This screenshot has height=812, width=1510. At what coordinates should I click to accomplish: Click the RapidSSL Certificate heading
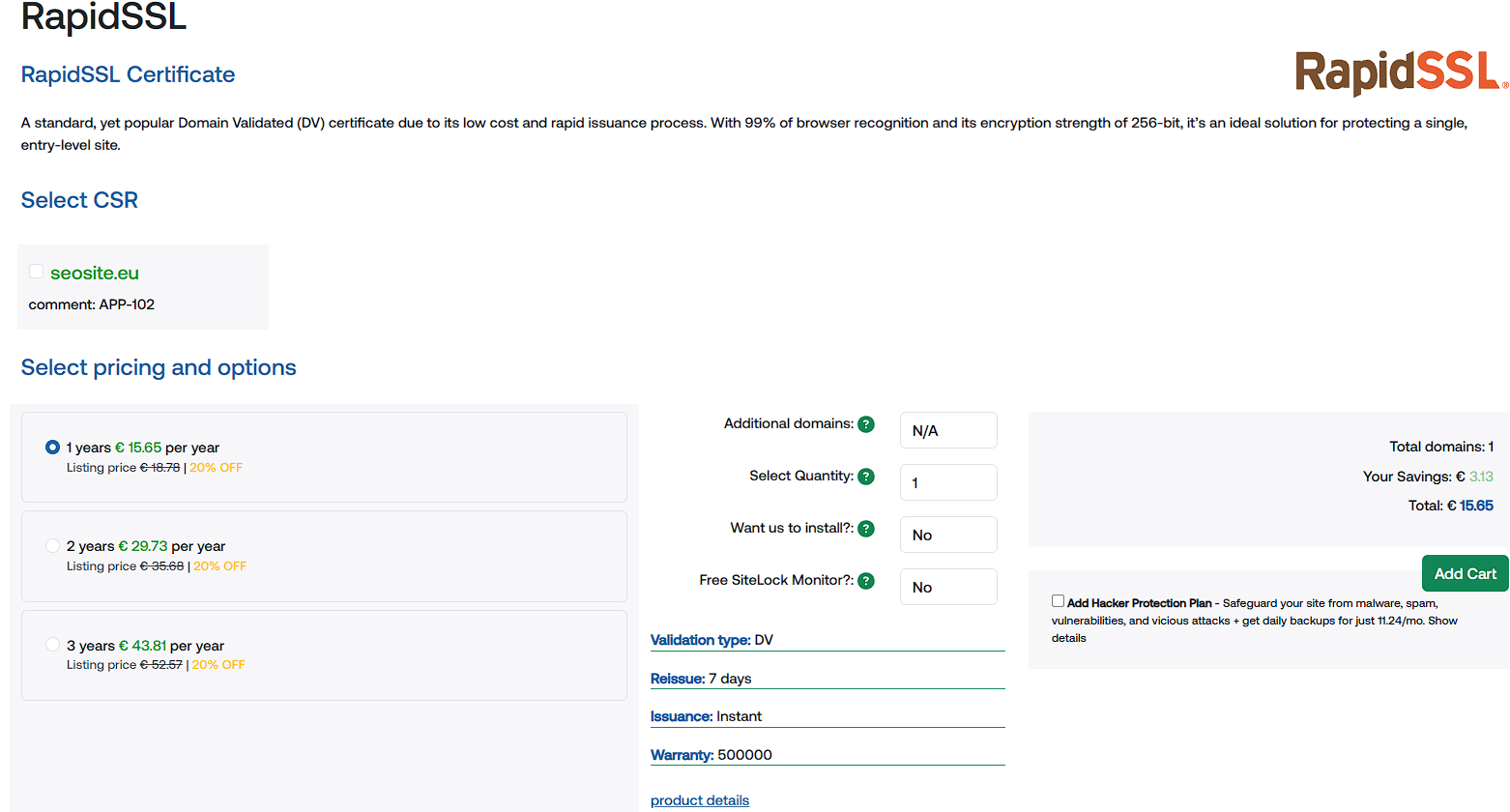pos(128,74)
